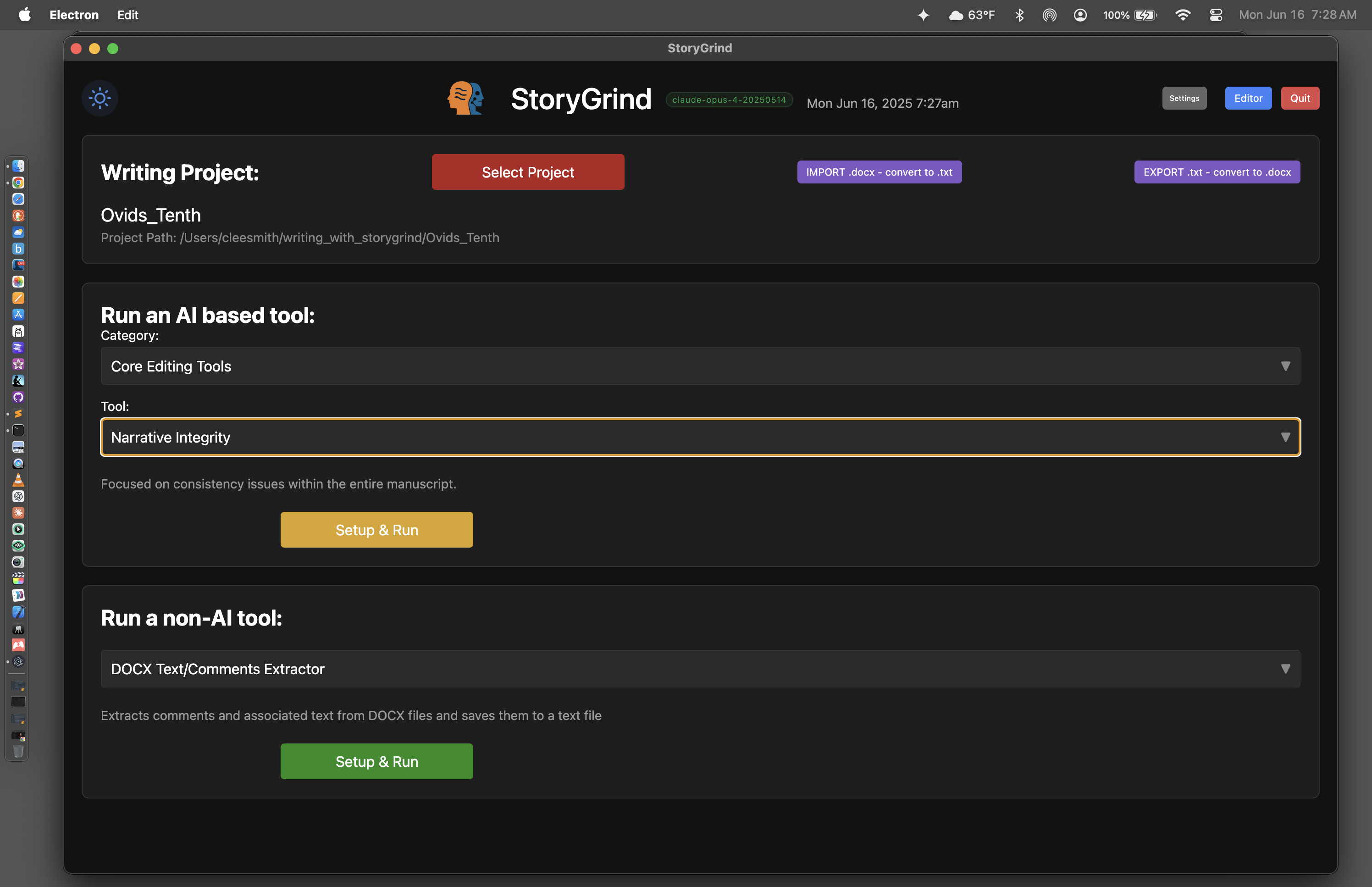1372x887 pixels.
Task: Open the Edit menu
Action: coord(128,15)
